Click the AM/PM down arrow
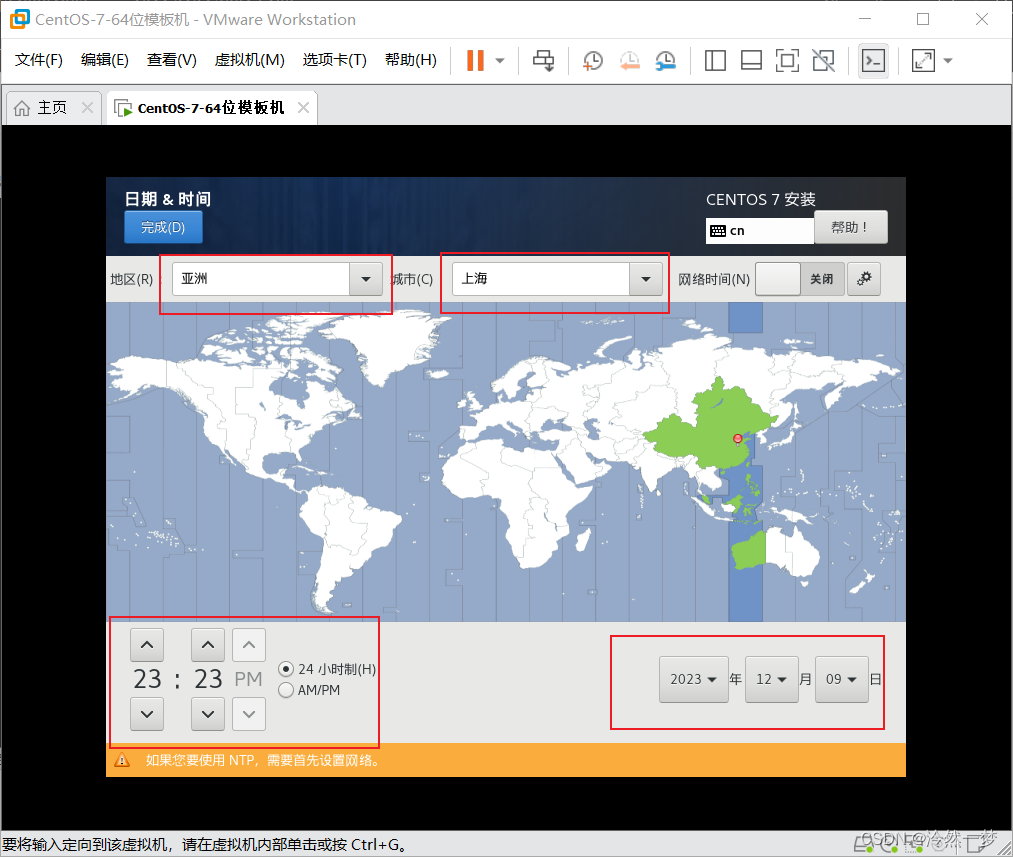This screenshot has width=1013, height=857. 249,714
